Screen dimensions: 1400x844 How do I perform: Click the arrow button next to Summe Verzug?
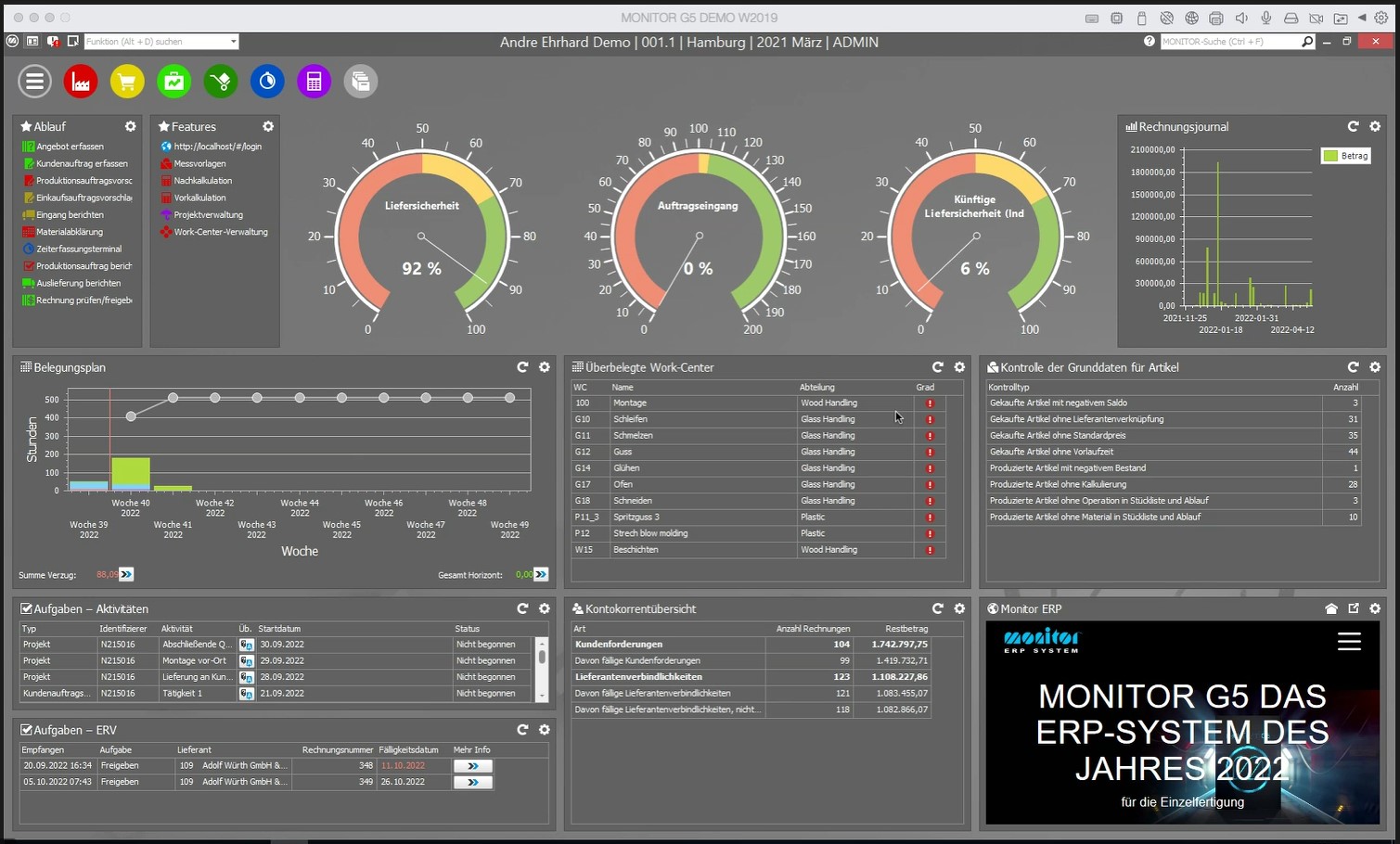pyautogui.click(x=126, y=574)
